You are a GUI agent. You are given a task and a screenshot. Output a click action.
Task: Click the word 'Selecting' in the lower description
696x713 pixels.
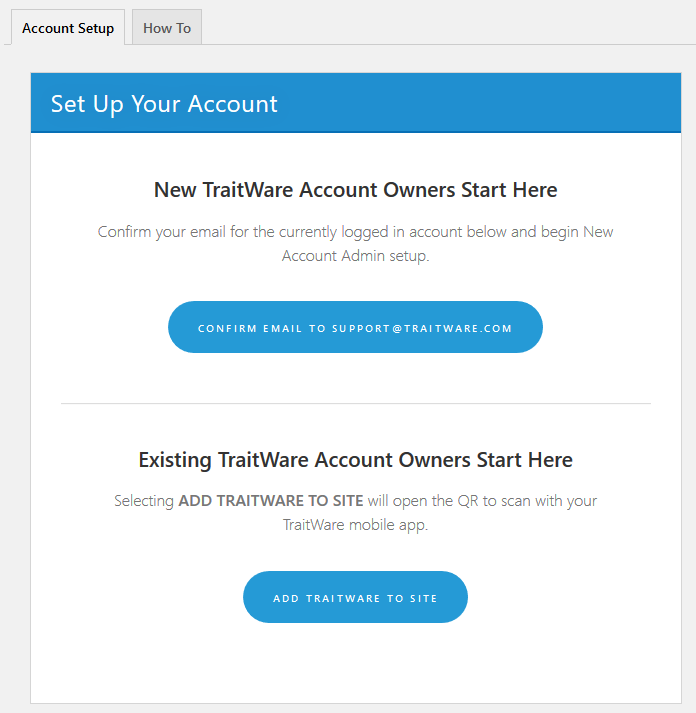point(144,501)
